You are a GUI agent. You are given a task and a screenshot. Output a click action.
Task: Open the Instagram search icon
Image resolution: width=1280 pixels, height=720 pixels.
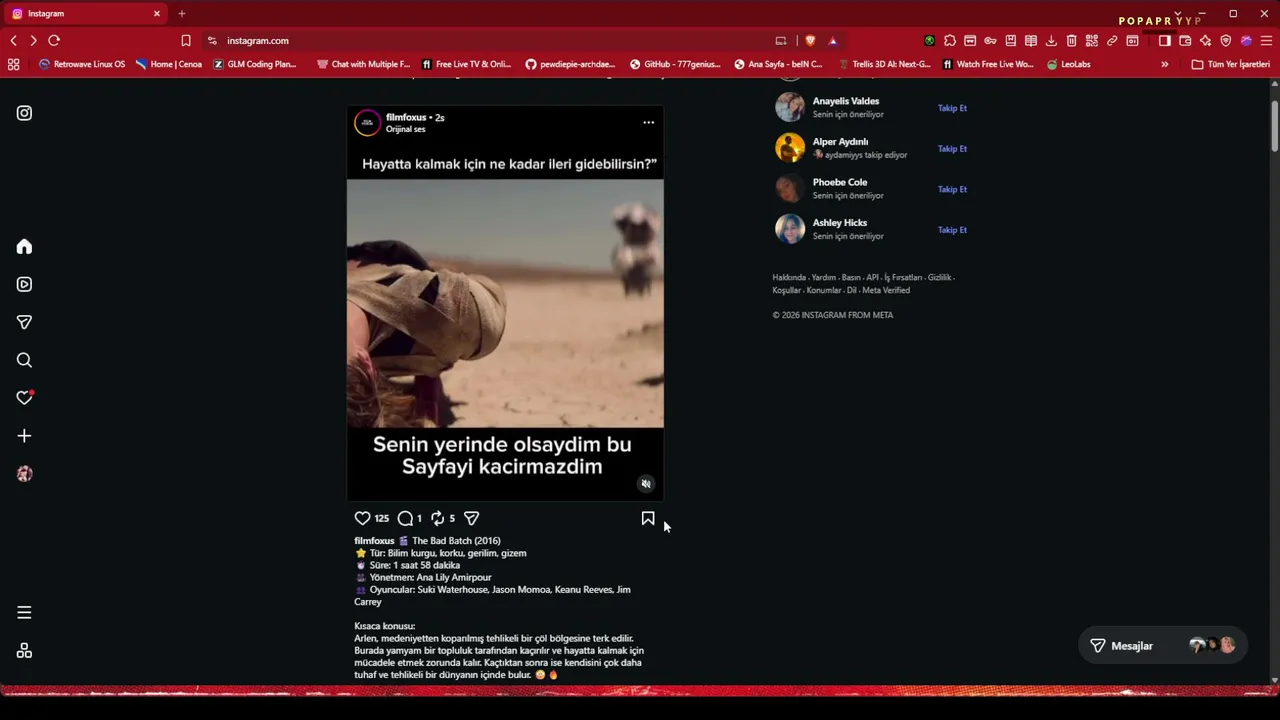pyautogui.click(x=24, y=360)
